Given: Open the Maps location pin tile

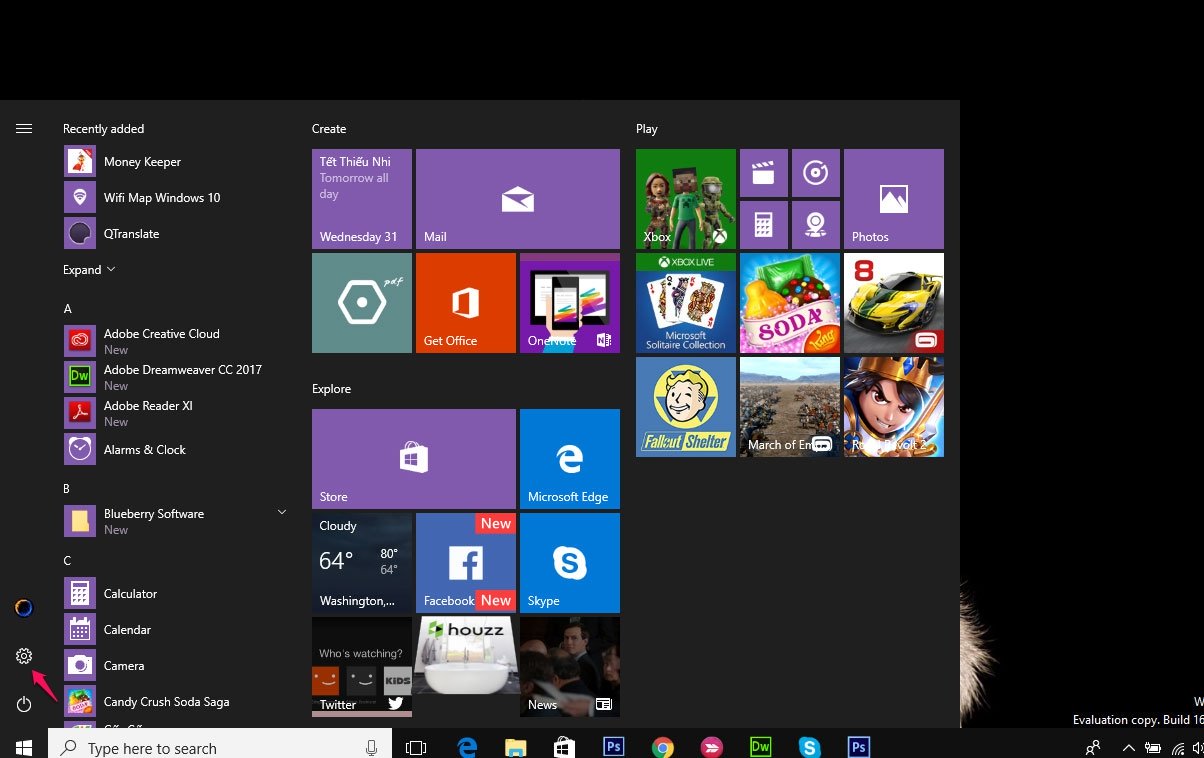Looking at the screenshot, I should (816, 225).
